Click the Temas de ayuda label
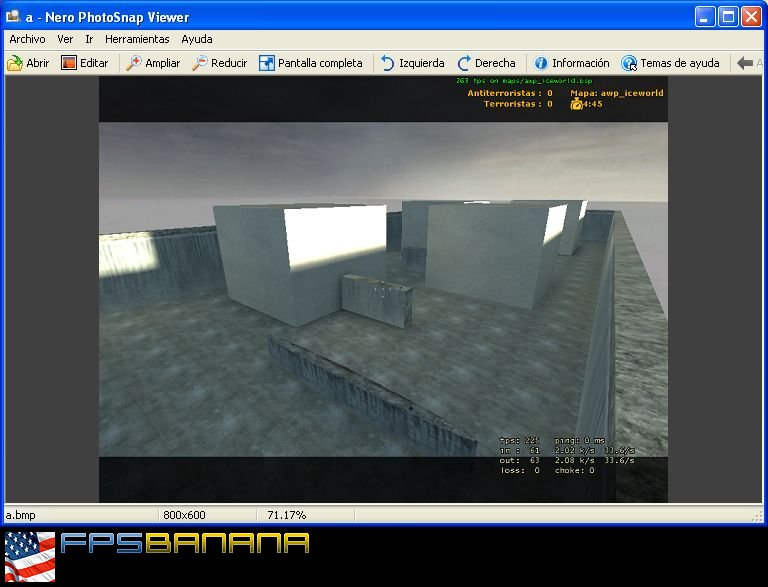Viewport: 768px width, 587px height. (x=680, y=63)
